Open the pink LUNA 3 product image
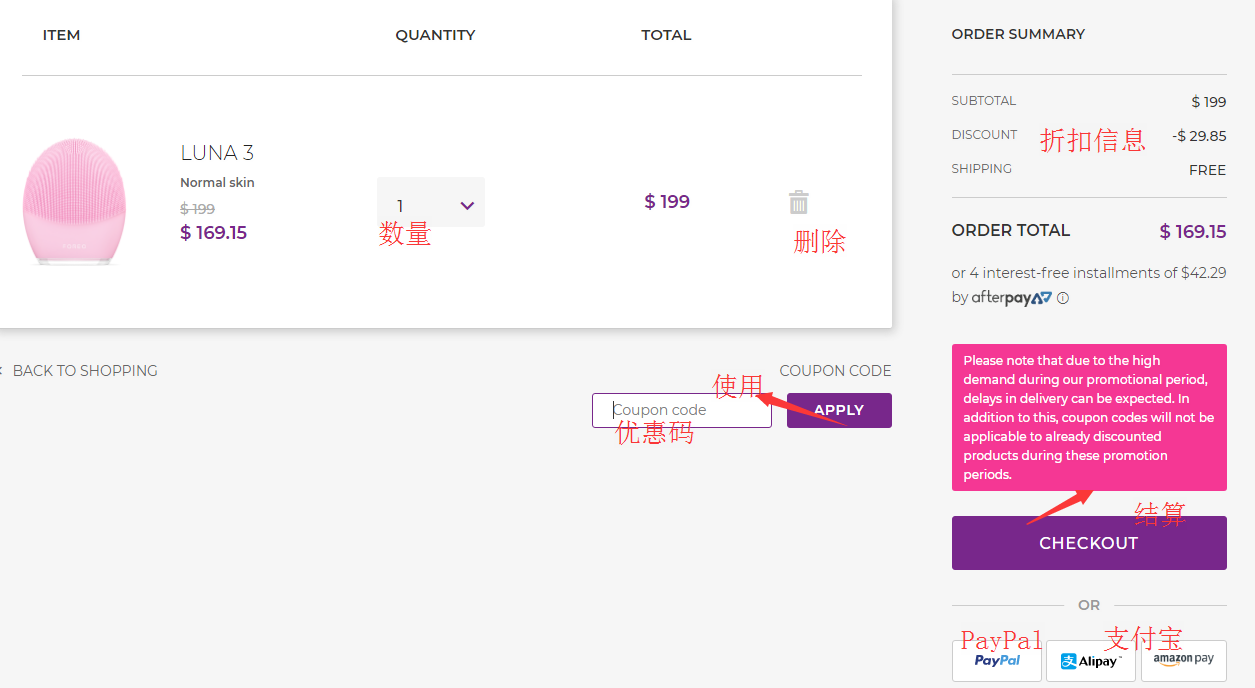 (x=75, y=202)
